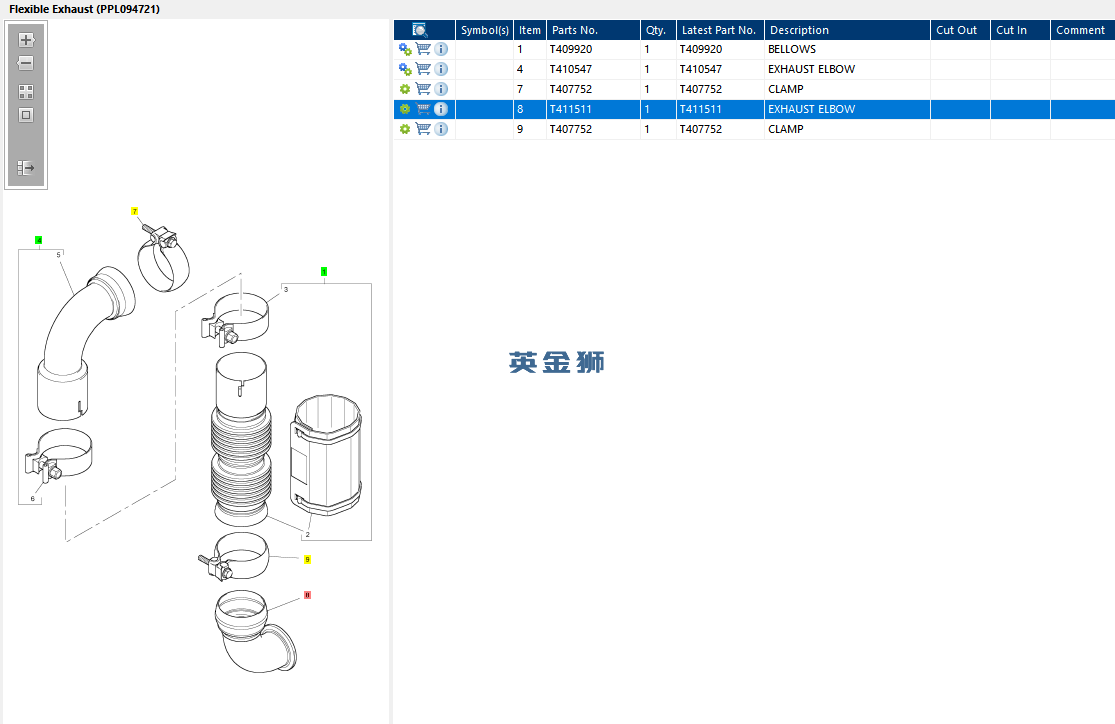This screenshot has width=1115, height=724.
Task: Click the search icon in table header
Action: (420, 30)
